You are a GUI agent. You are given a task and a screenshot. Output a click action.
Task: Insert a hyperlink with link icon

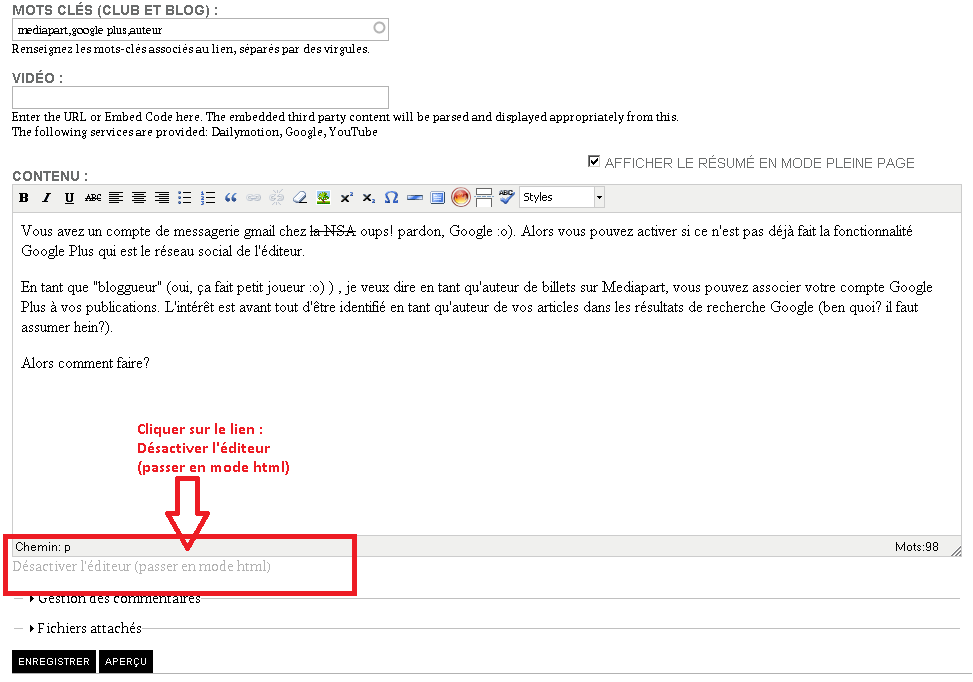point(254,197)
